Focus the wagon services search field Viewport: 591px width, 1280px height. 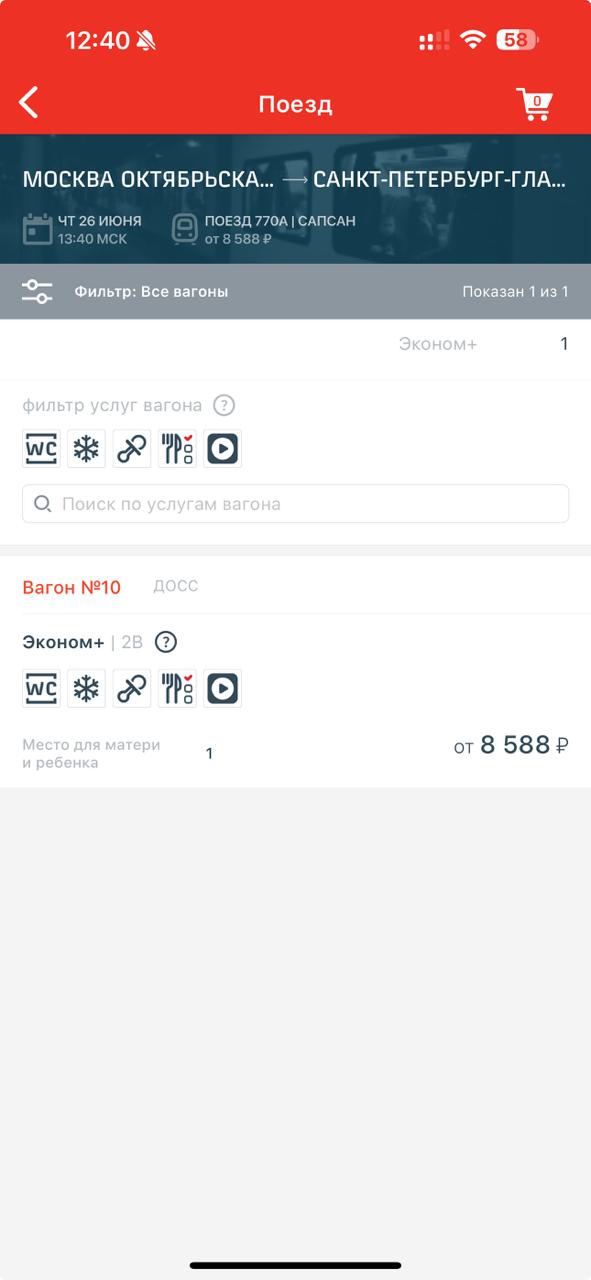coord(295,504)
